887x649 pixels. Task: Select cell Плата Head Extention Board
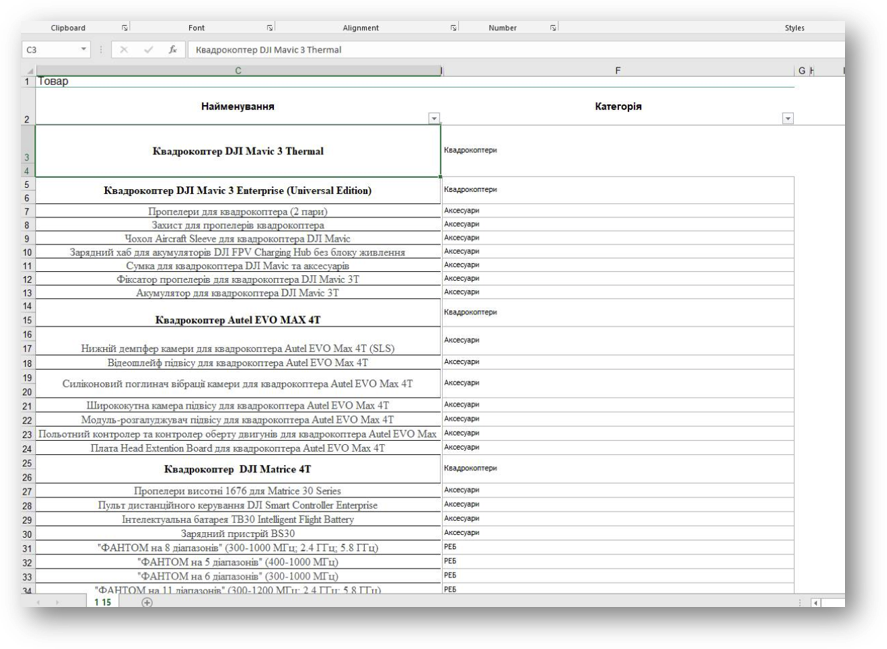pyautogui.click(x=238, y=448)
